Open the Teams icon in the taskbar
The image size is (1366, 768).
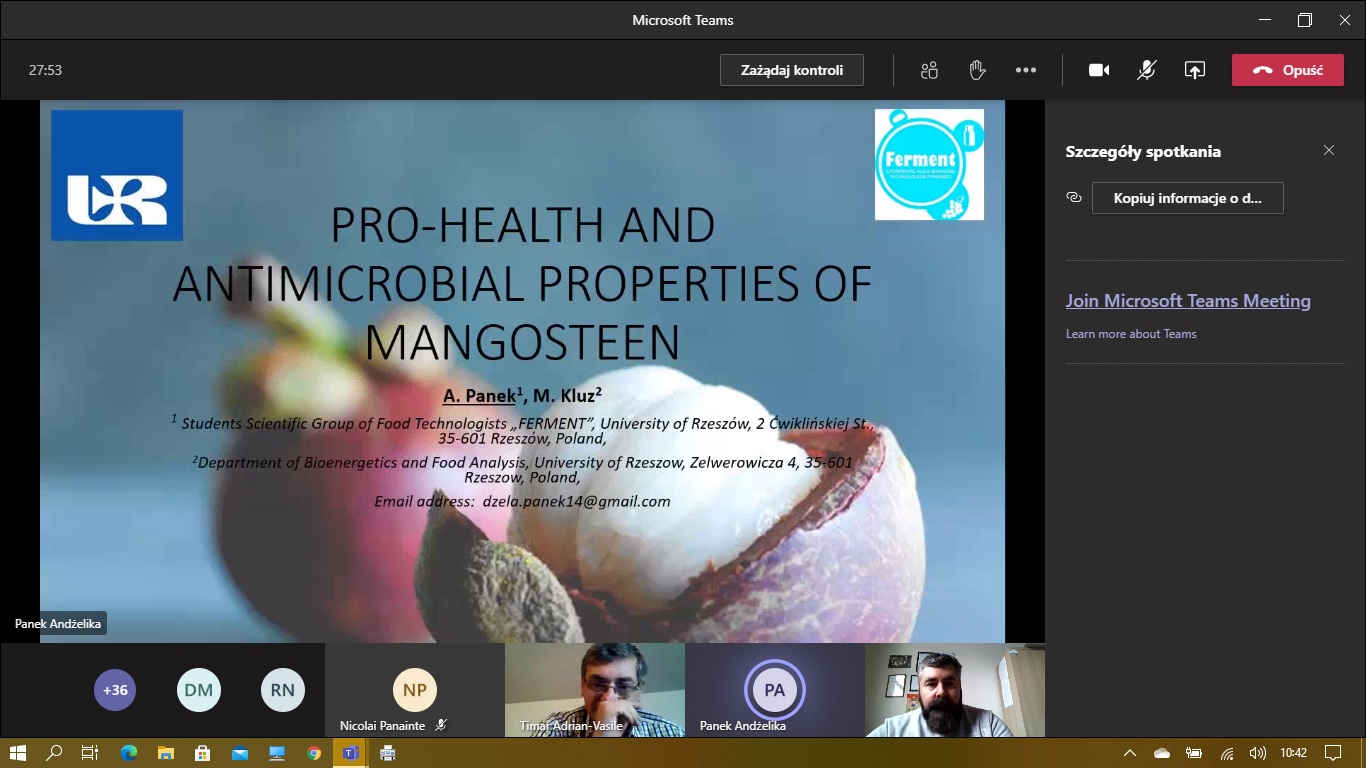[x=350, y=753]
